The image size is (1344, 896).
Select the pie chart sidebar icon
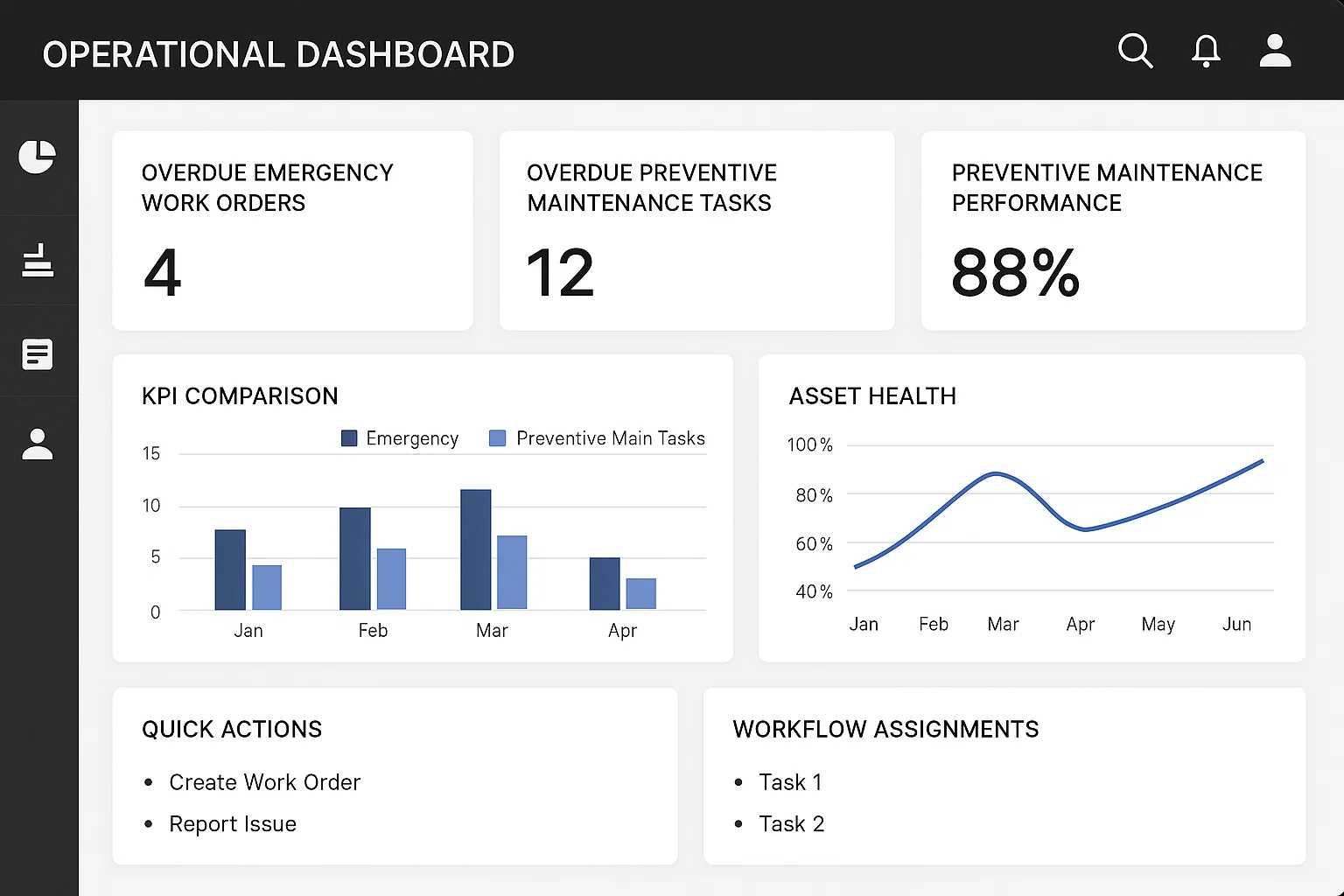coord(38,157)
